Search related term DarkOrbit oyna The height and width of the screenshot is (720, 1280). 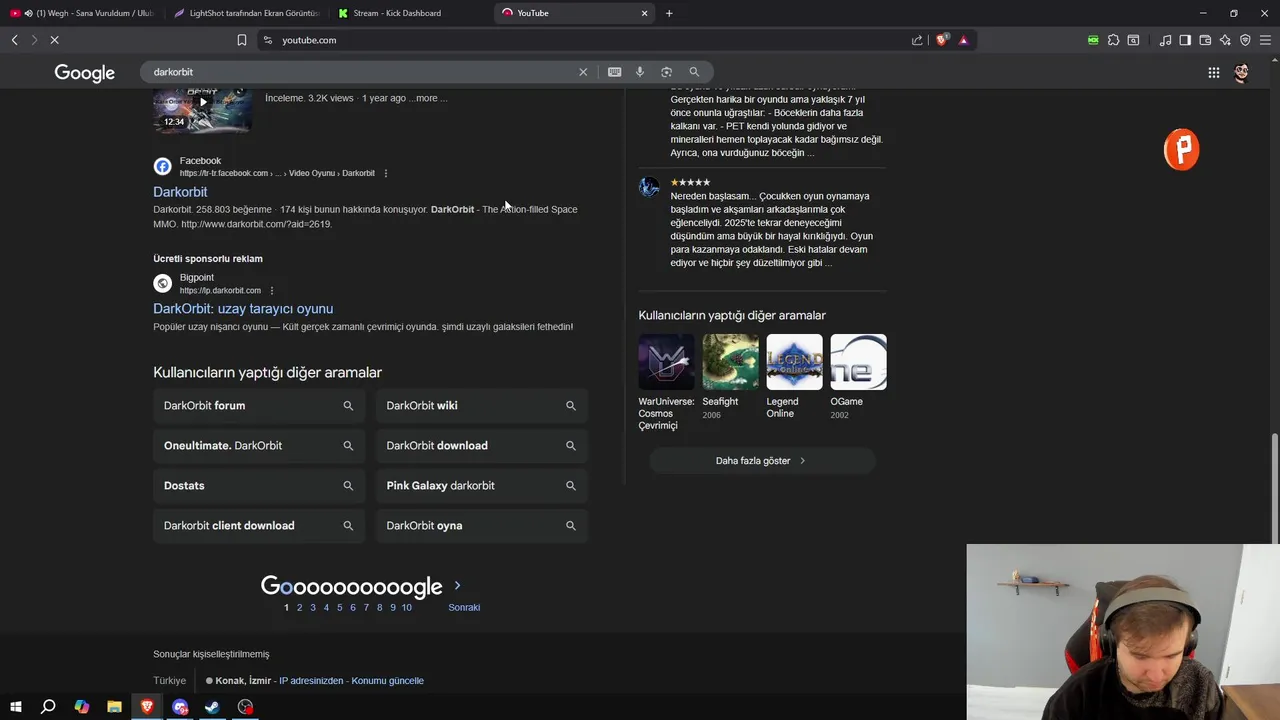coord(482,525)
